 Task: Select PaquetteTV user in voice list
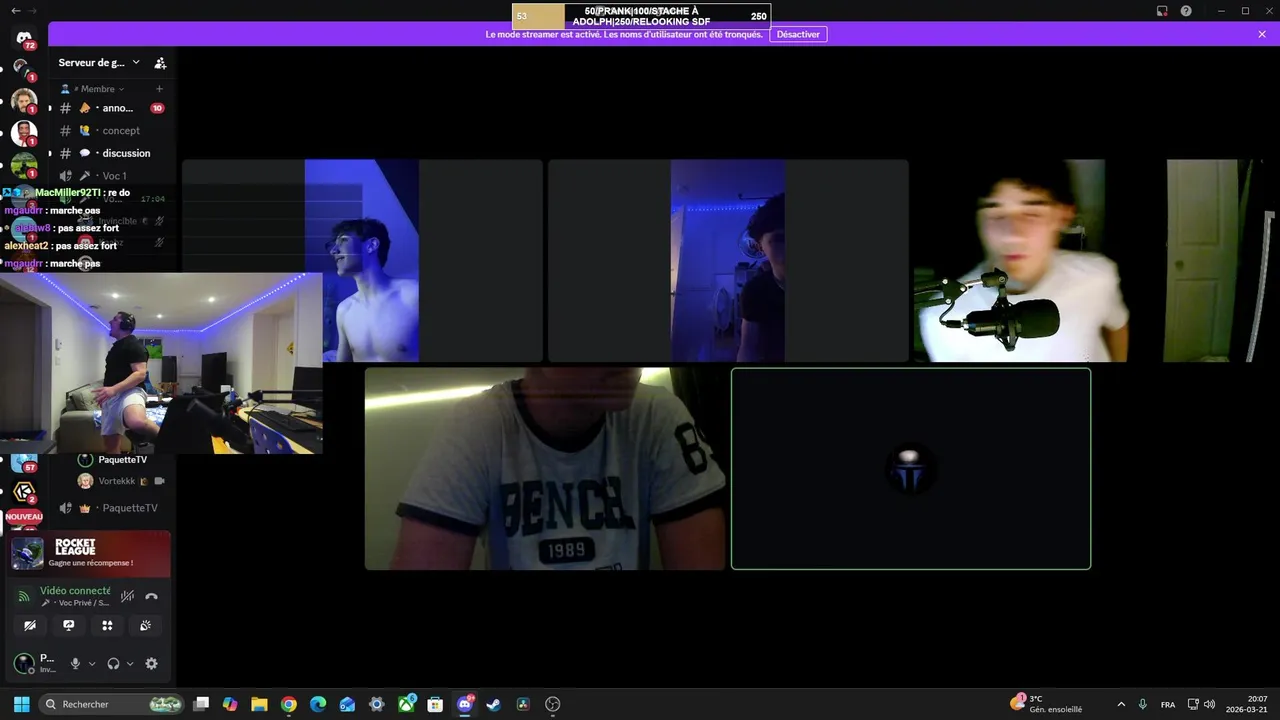tap(115, 460)
